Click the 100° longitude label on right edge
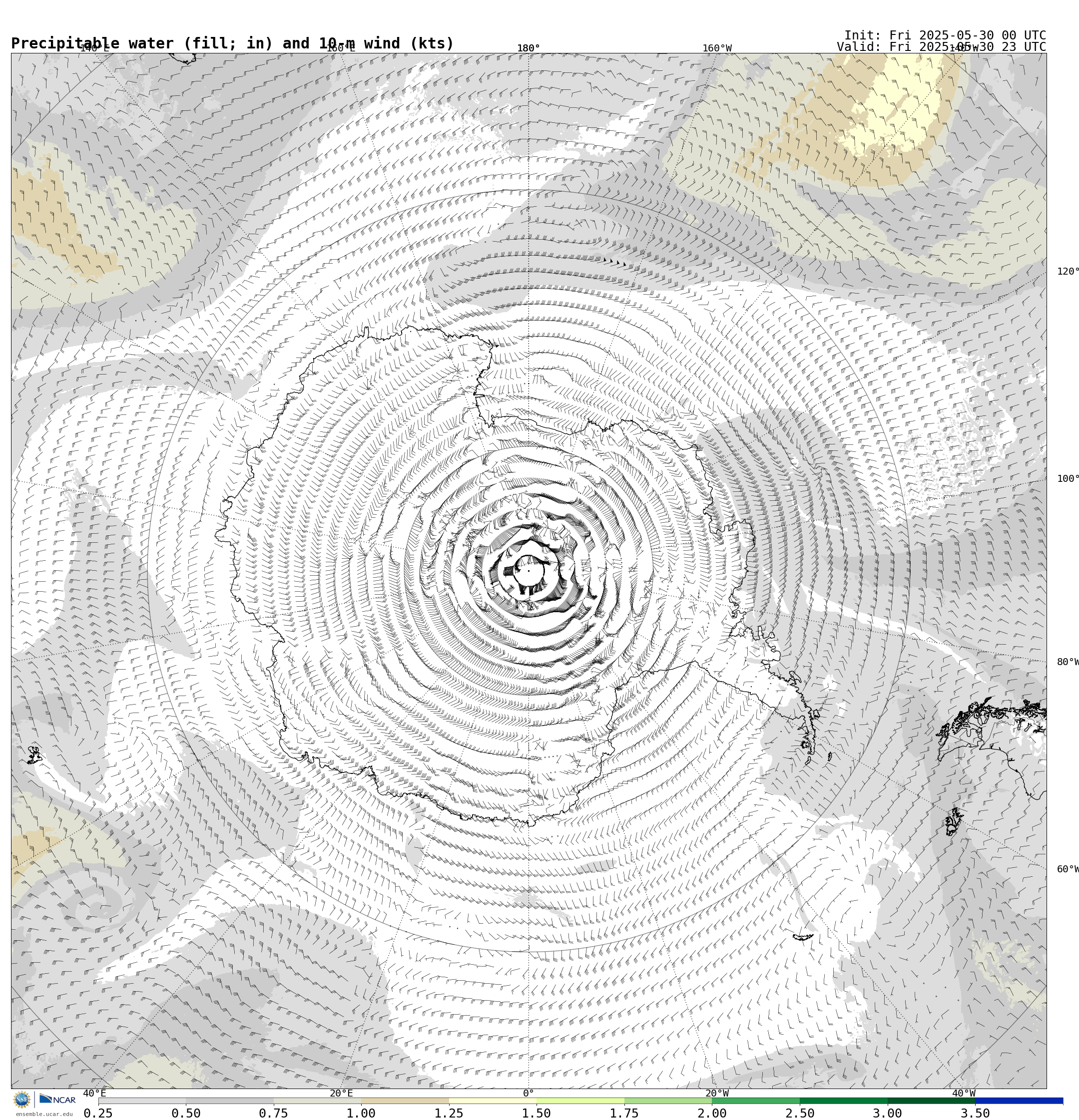 click(1068, 479)
